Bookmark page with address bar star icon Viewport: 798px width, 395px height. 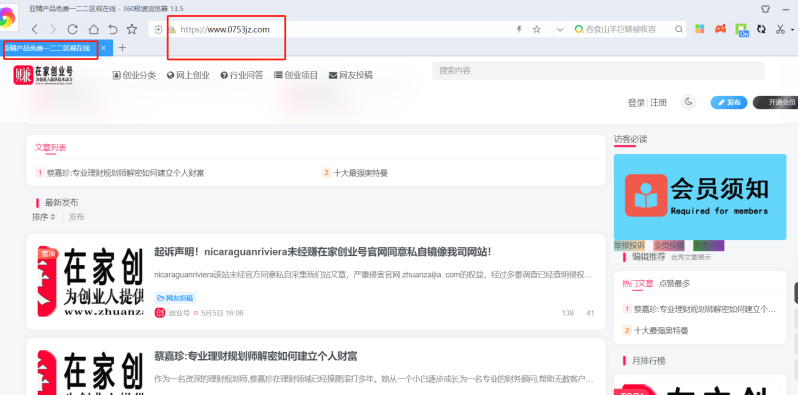(536, 30)
